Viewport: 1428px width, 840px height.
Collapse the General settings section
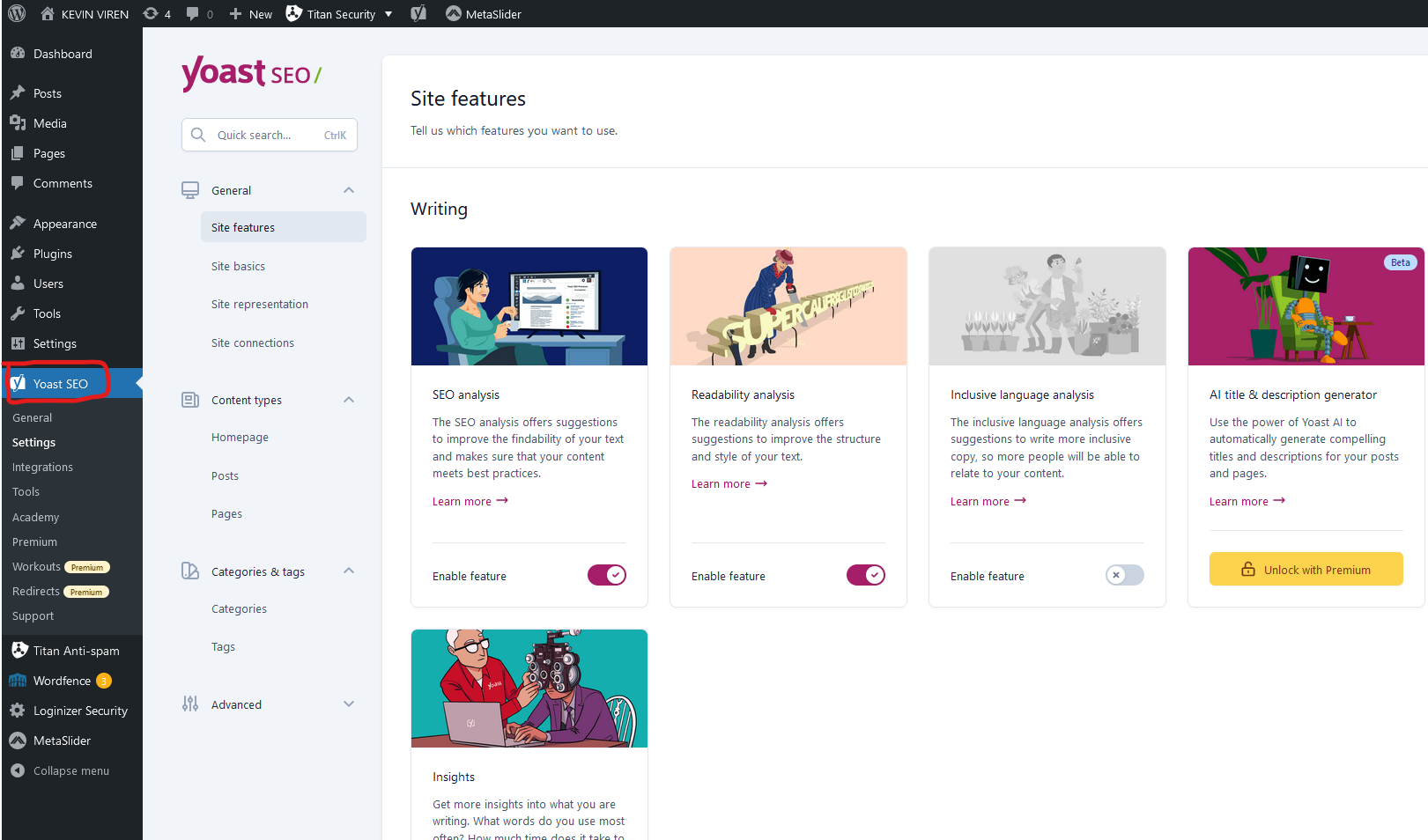349,190
